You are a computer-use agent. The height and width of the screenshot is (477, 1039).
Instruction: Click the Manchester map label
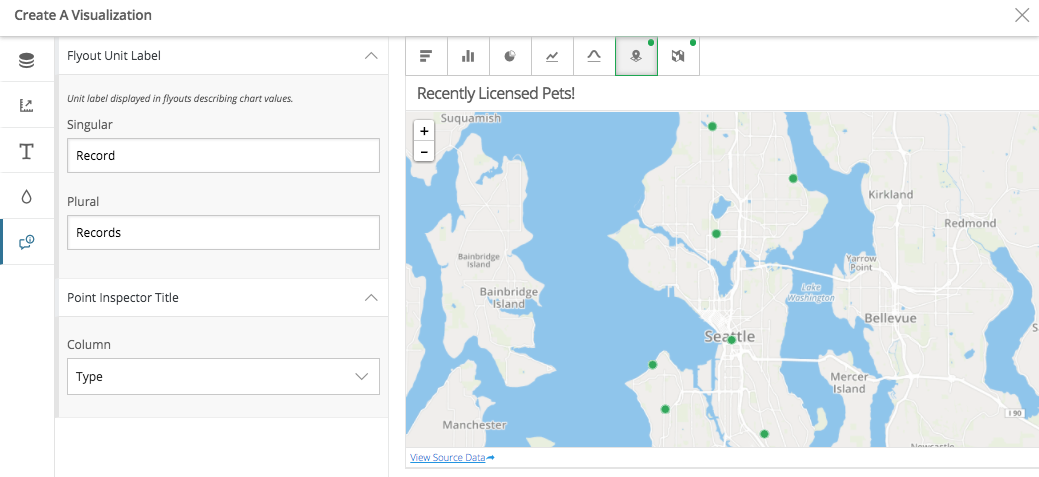474,425
